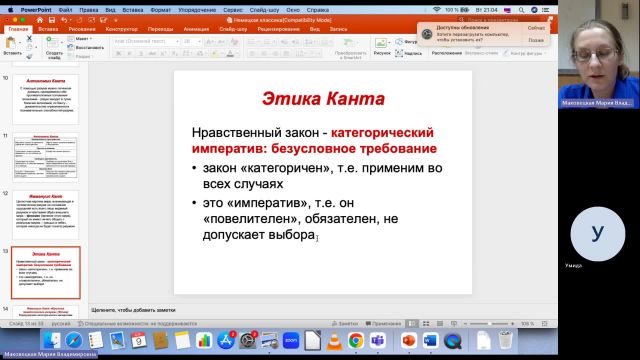Open yellow Notes app in the dock
Viewport: 640px width, 360px height.
coord(182,340)
